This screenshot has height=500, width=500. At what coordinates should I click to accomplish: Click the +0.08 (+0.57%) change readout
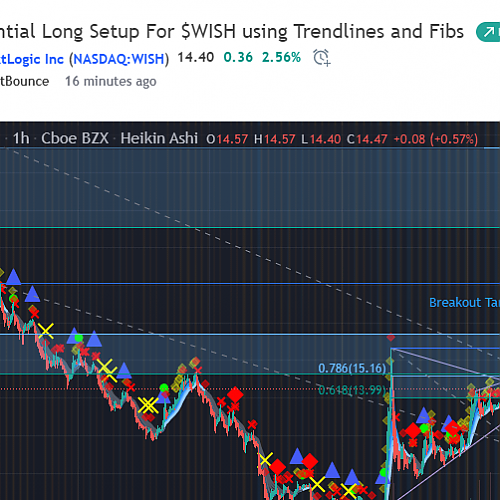(x=436, y=139)
